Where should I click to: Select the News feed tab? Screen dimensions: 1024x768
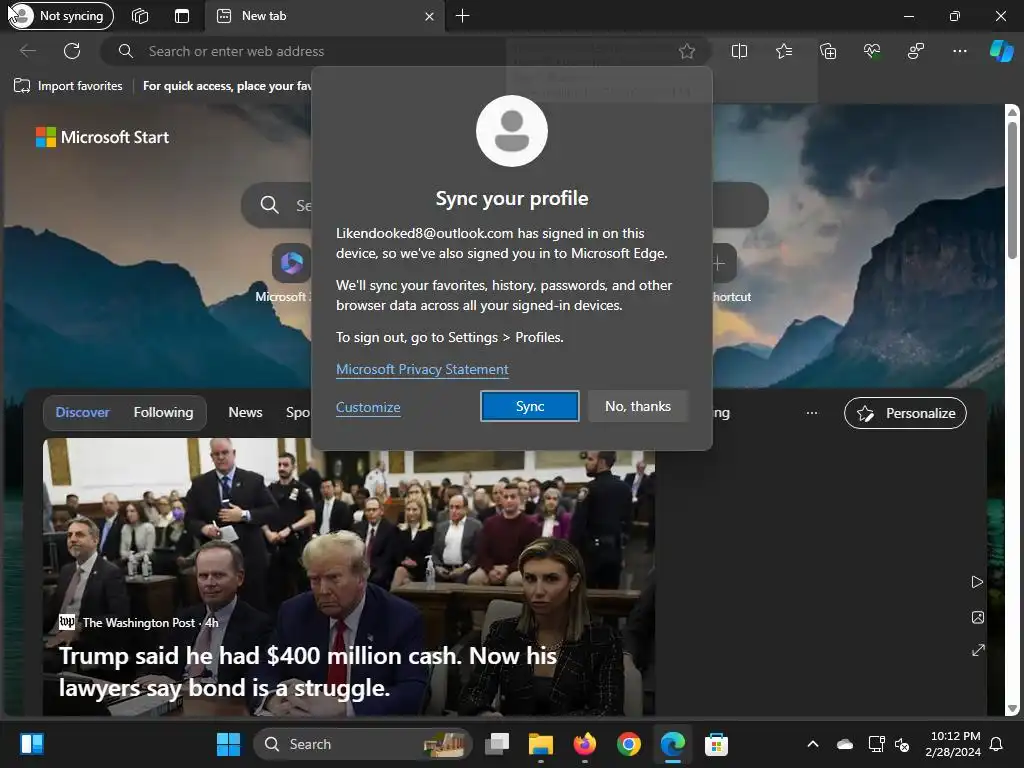[245, 413]
